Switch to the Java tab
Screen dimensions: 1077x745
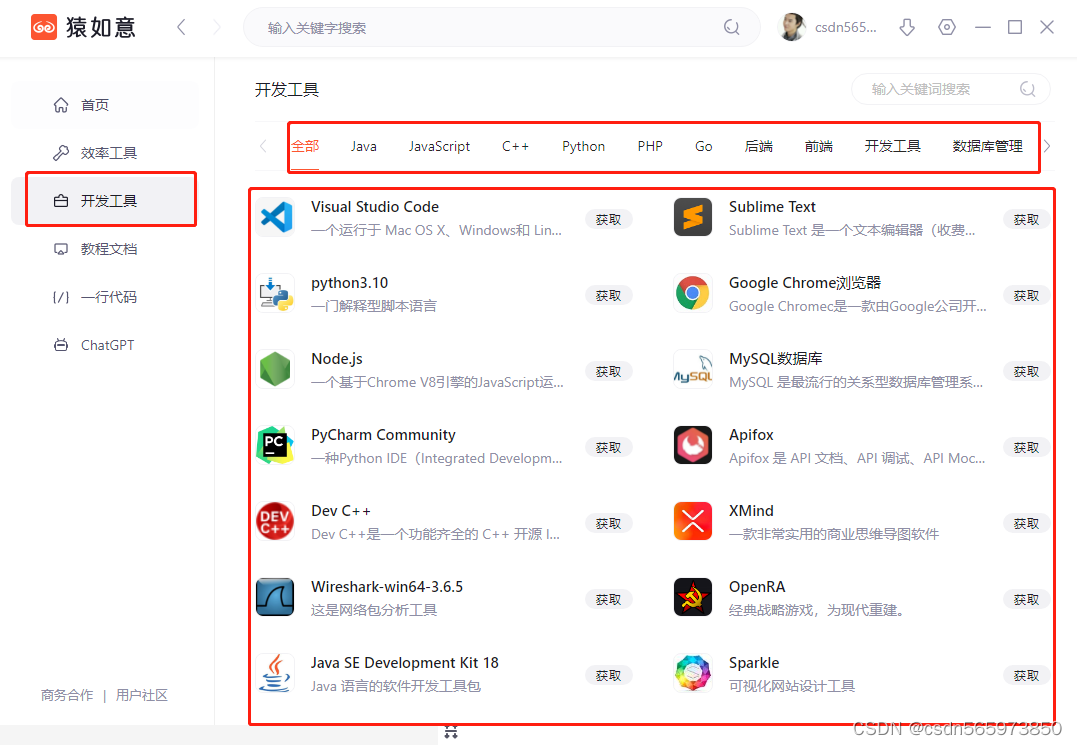pyautogui.click(x=363, y=146)
